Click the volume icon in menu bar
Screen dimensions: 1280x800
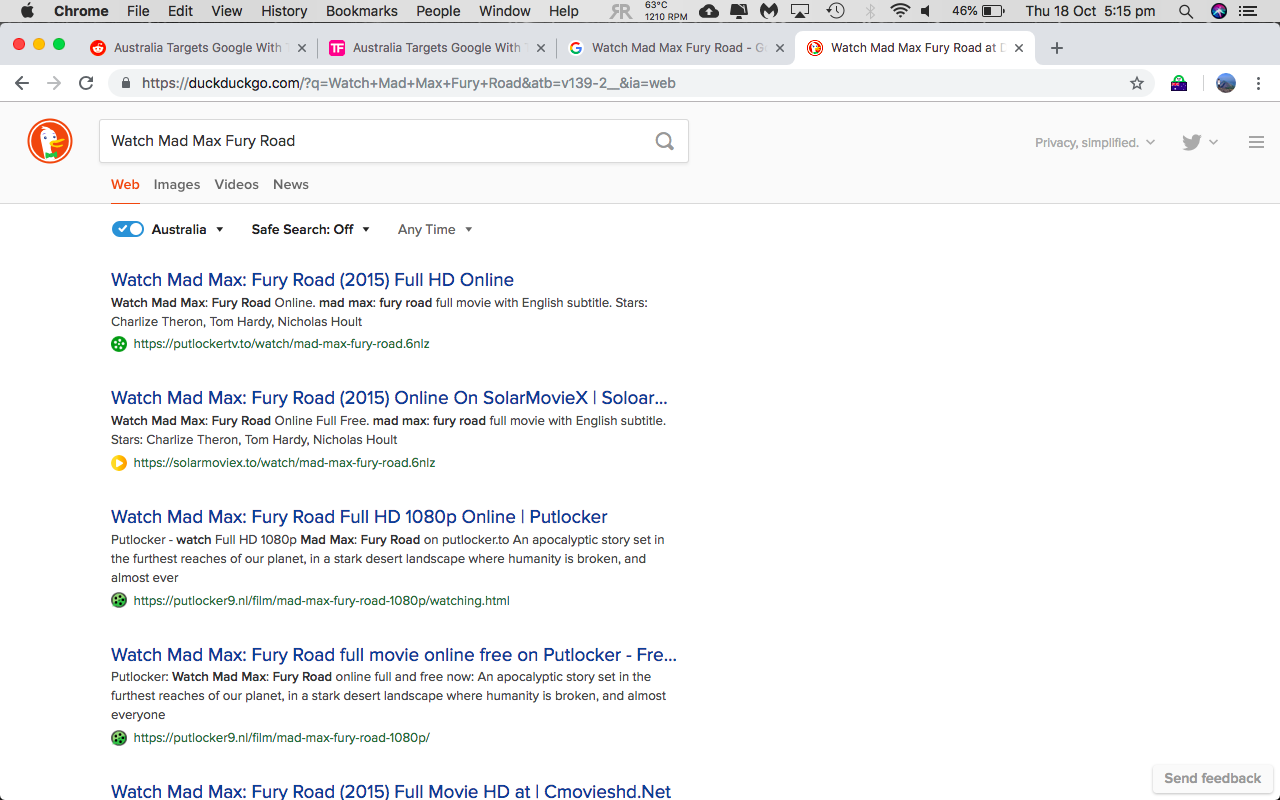click(x=926, y=11)
